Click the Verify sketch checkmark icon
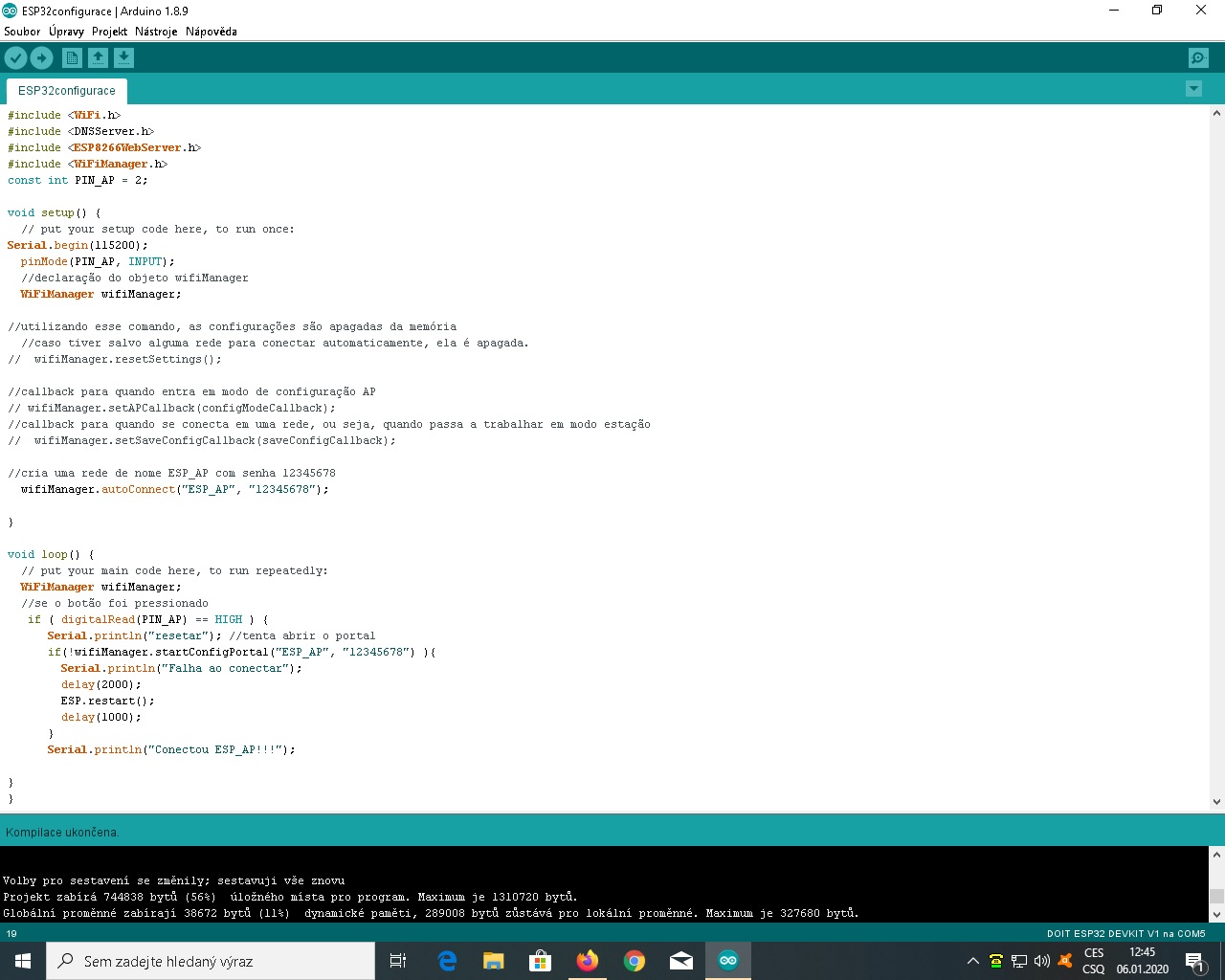 (x=15, y=58)
